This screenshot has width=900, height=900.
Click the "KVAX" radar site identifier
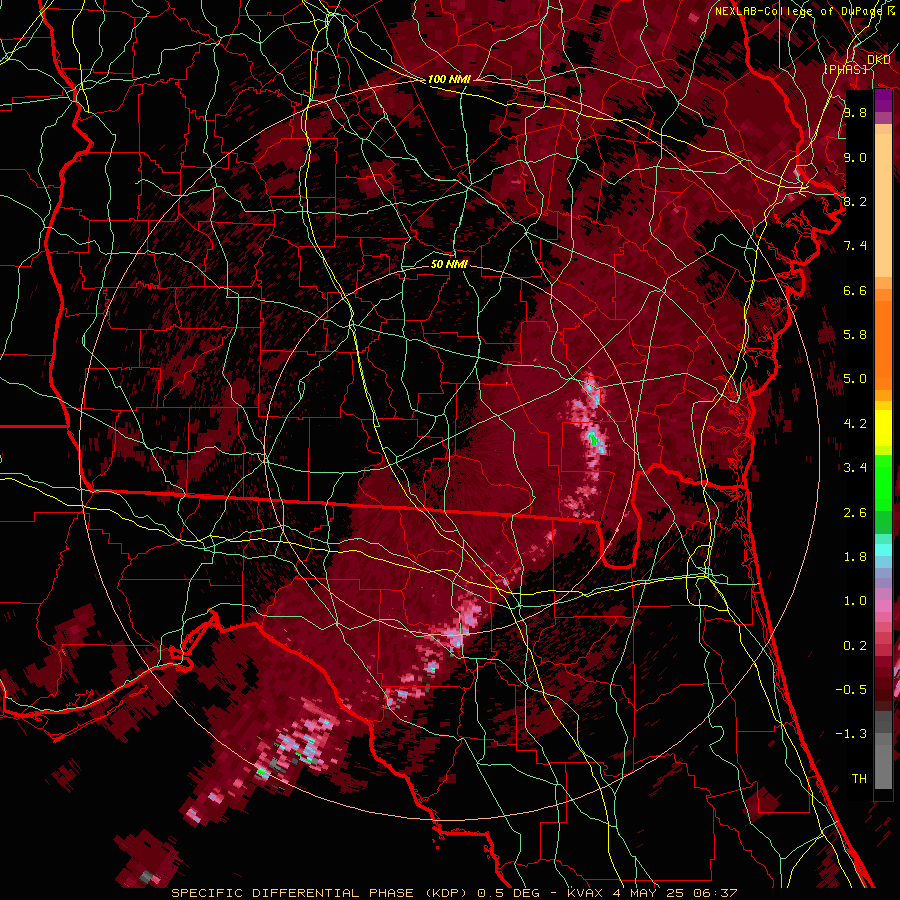pyautogui.click(x=587, y=893)
